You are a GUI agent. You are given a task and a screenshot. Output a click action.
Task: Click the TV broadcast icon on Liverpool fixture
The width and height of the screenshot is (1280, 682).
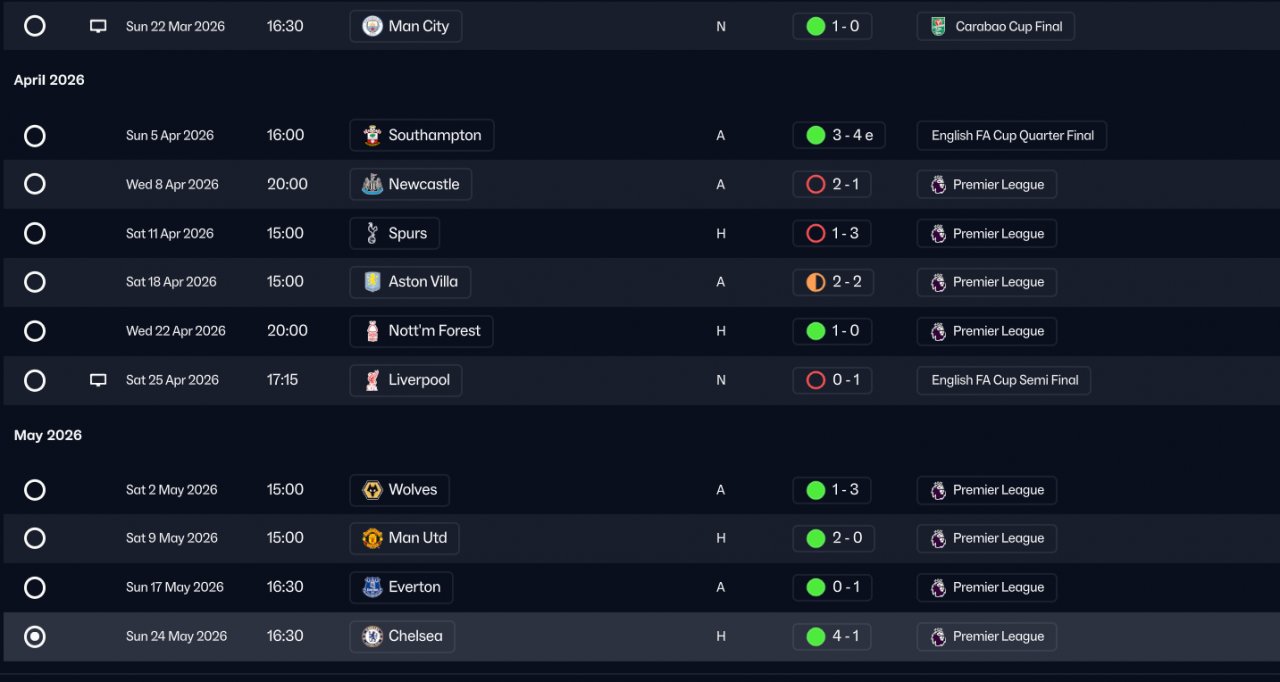pos(98,380)
